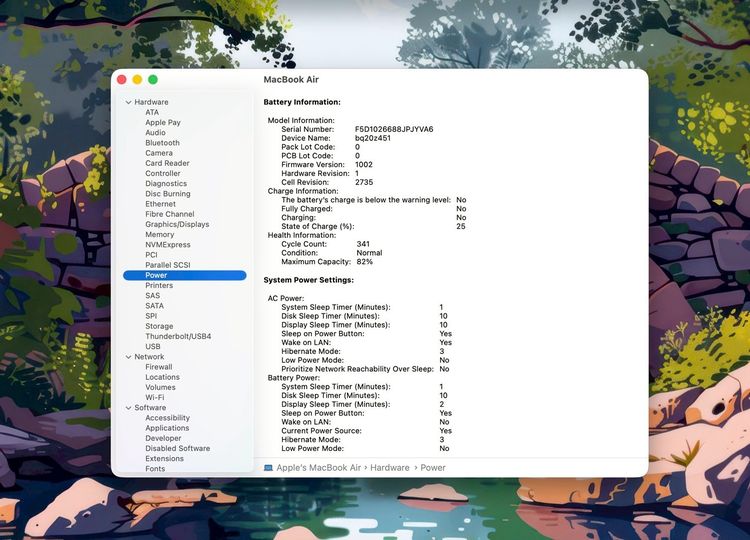Open Applications under Software
This screenshot has width=750, height=540.
click(167, 428)
